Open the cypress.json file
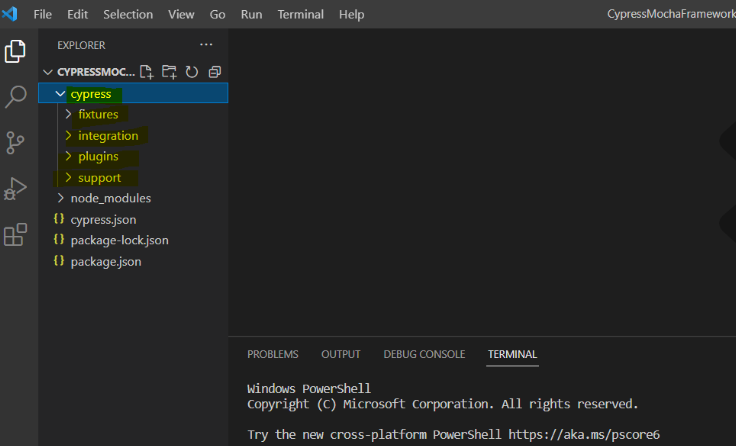This screenshot has height=448, width=736. coord(103,220)
